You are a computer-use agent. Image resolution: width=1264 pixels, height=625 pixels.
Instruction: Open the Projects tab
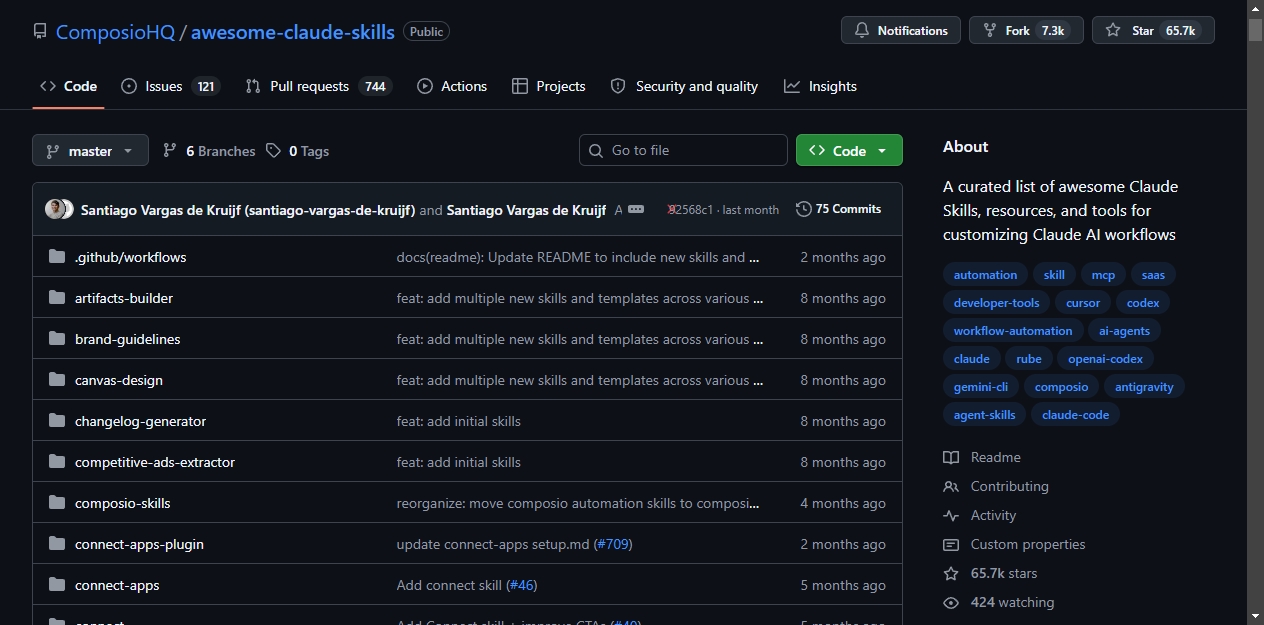coord(549,86)
